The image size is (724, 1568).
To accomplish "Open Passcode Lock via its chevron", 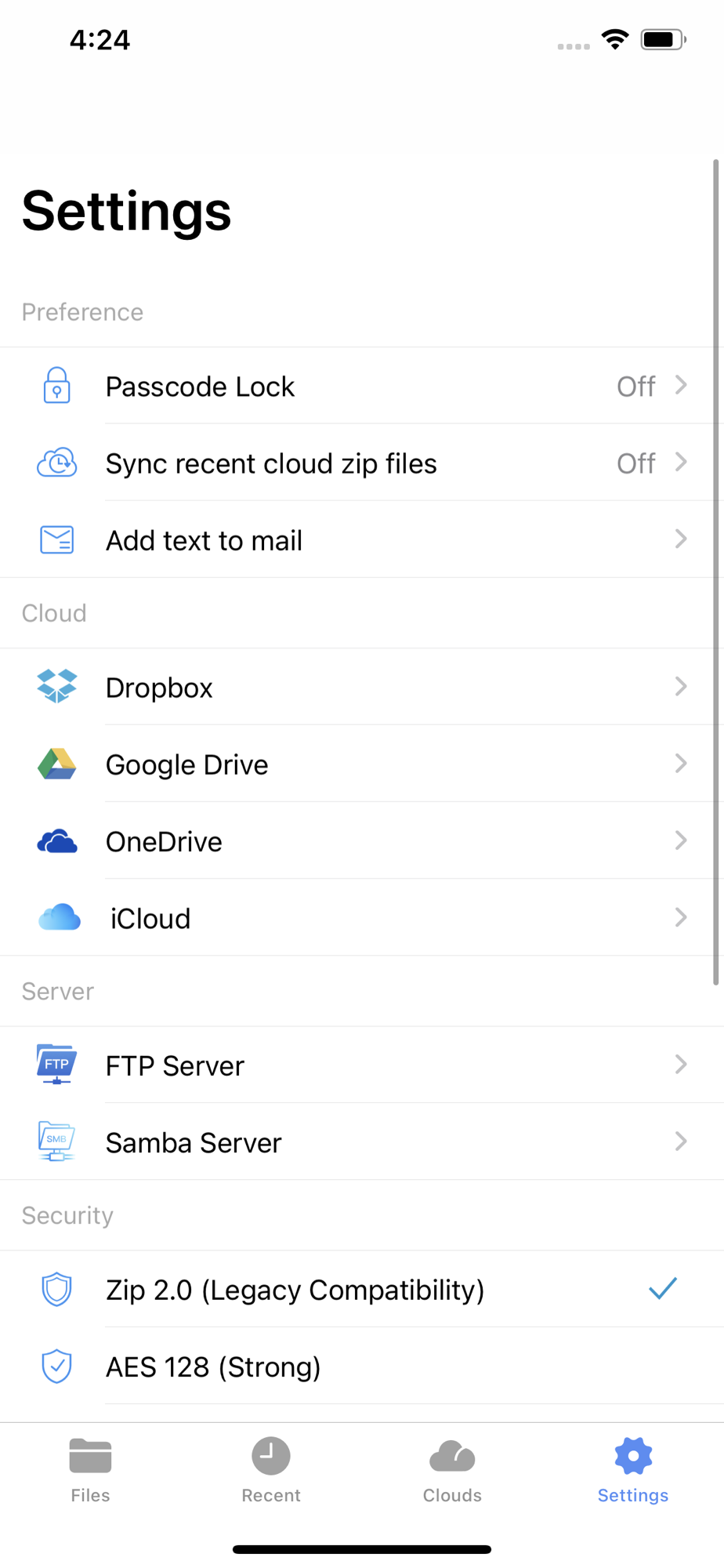I will [681, 385].
